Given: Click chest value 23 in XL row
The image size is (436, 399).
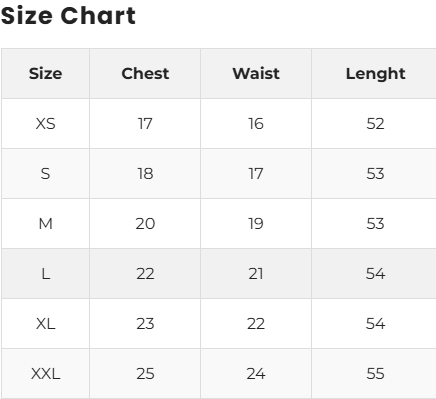Looking at the screenshot, I should [145, 324].
